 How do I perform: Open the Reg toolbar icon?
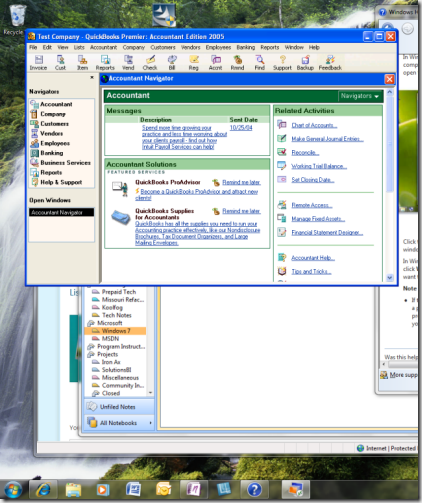[194, 63]
